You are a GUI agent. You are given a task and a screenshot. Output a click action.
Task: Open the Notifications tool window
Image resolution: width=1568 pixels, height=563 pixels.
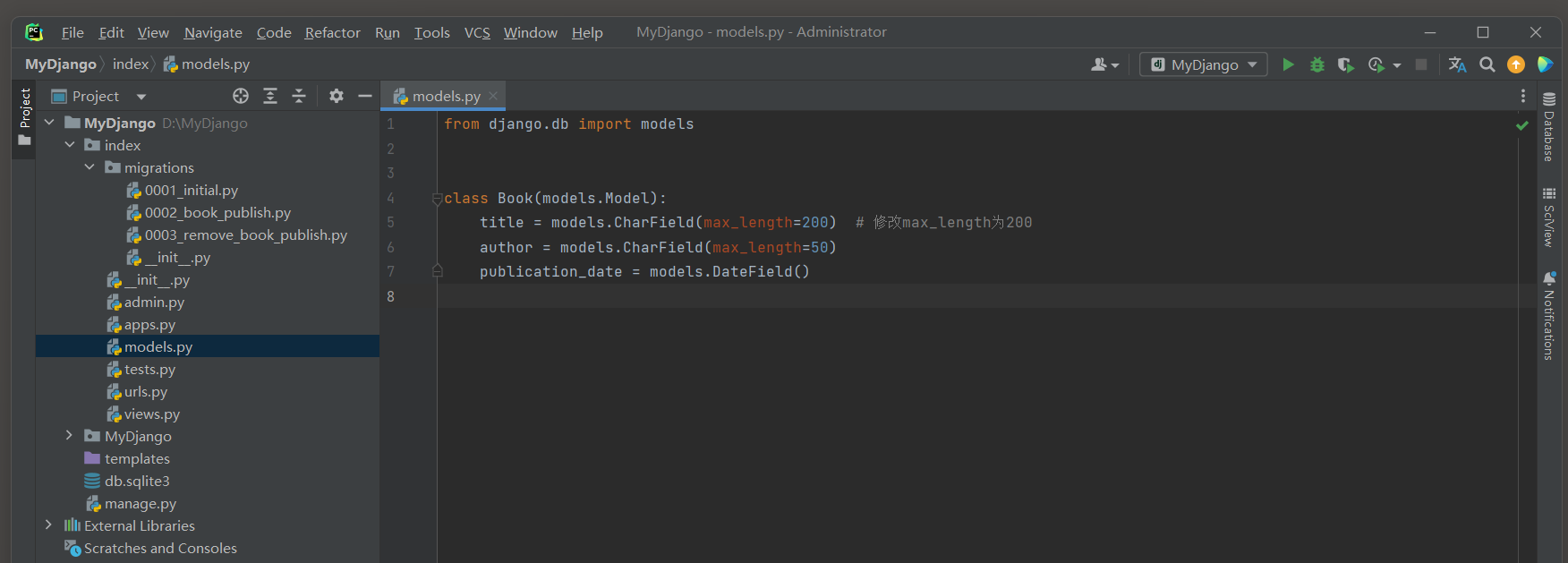[1548, 316]
